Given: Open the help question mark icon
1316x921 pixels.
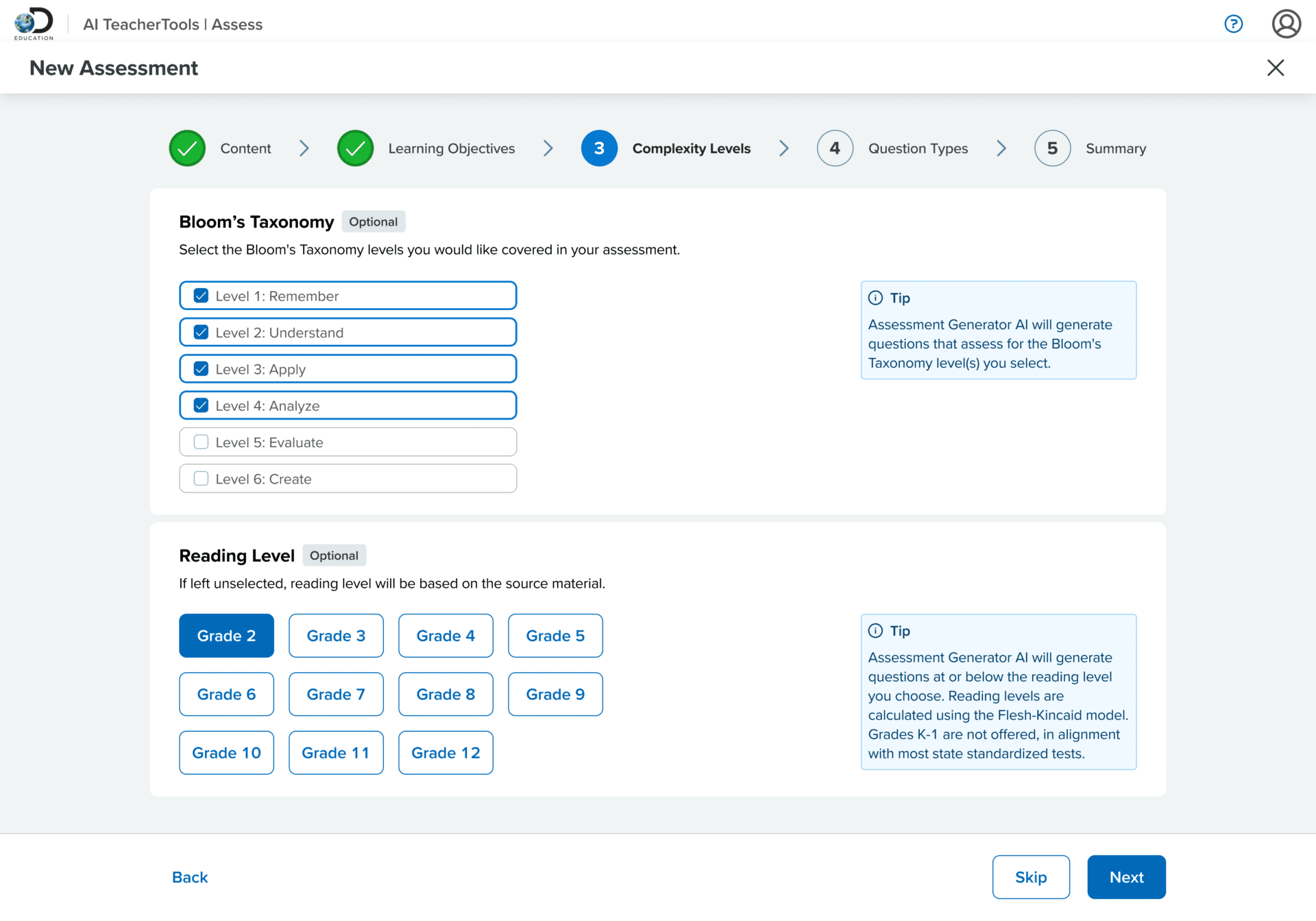Looking at the screenshot, I should pos(1233,24).
